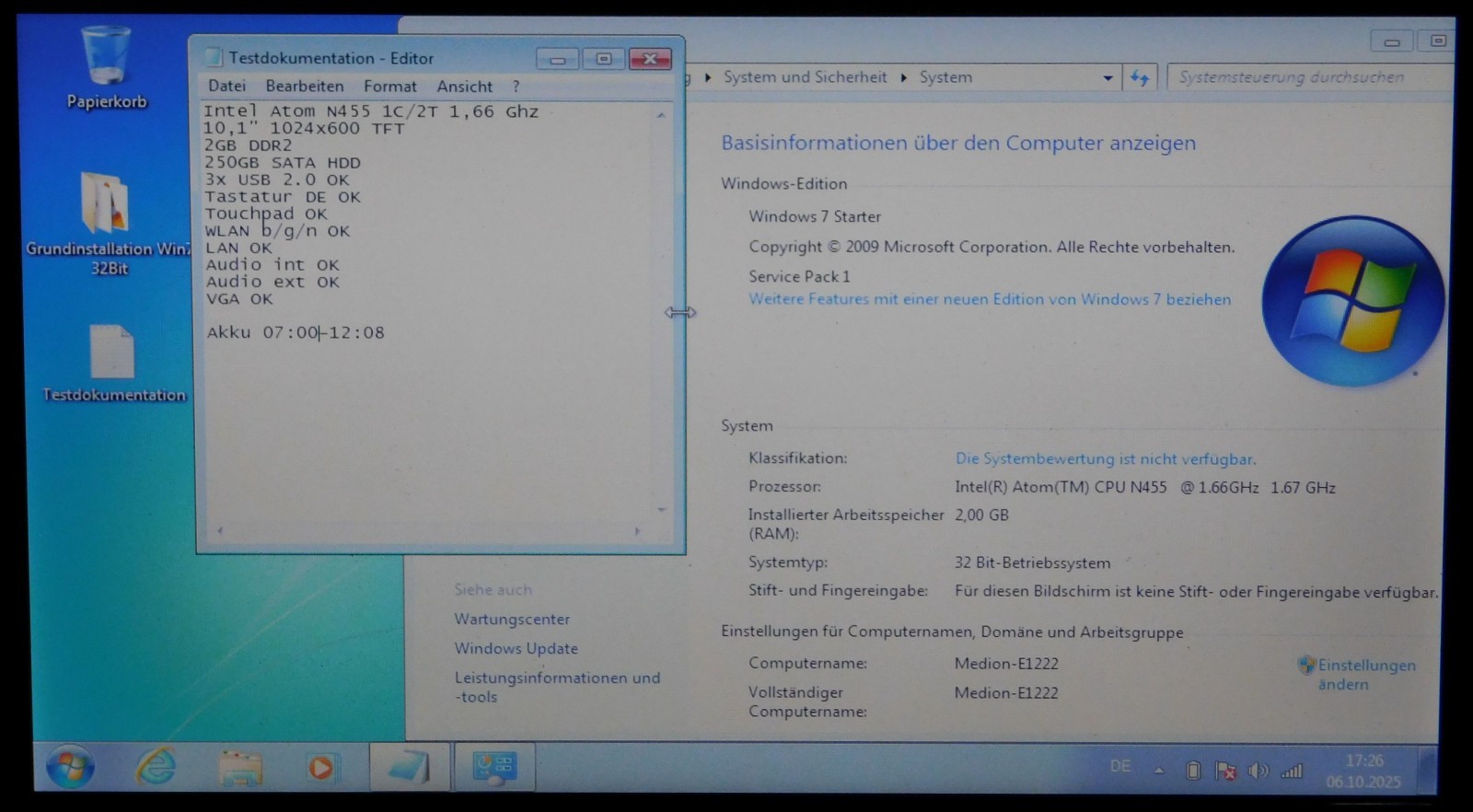Click the DE language indicator
This screenshot has height=812, width=1473.
pos(1120,766)
